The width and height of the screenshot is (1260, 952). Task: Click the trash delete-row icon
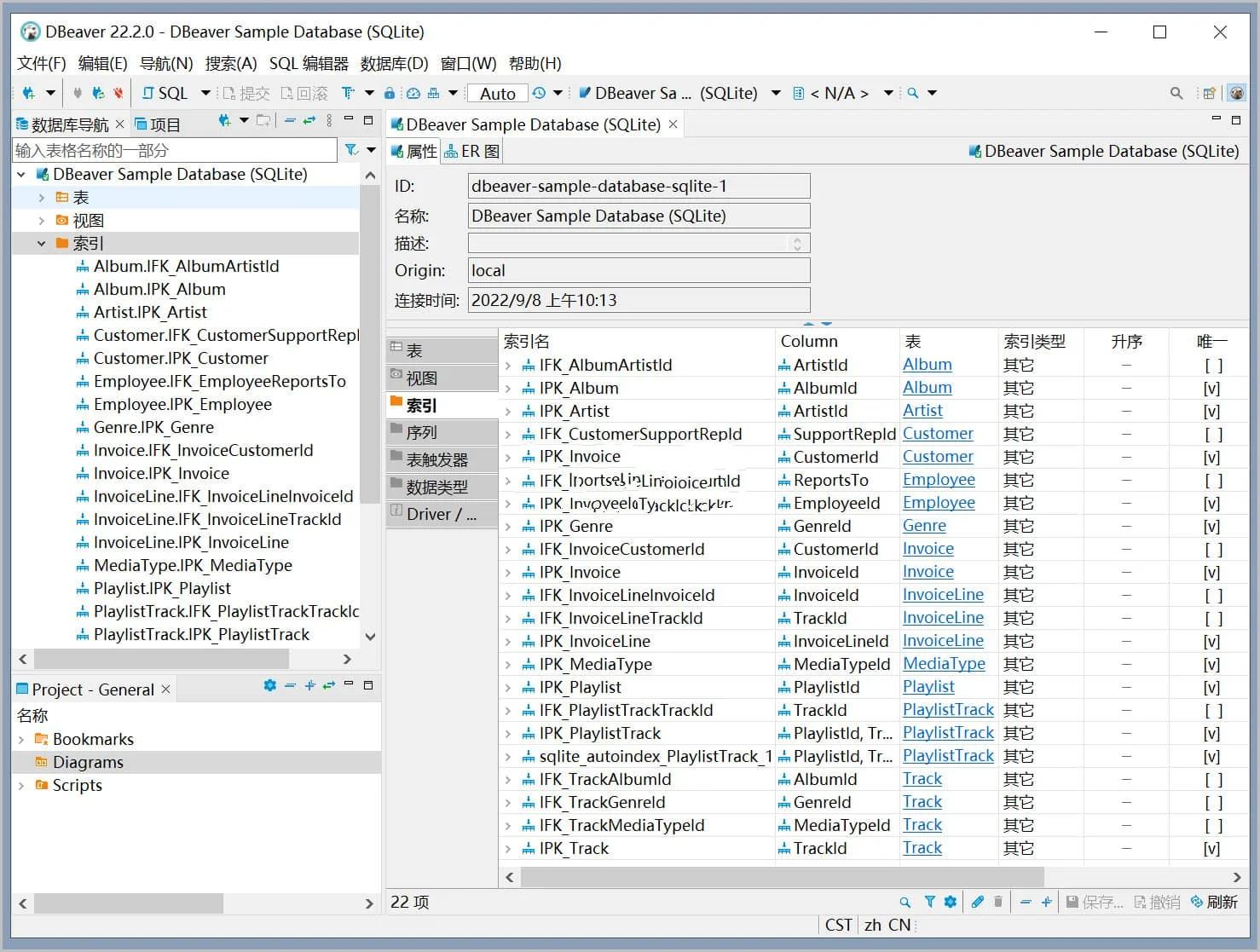(997, 902)
